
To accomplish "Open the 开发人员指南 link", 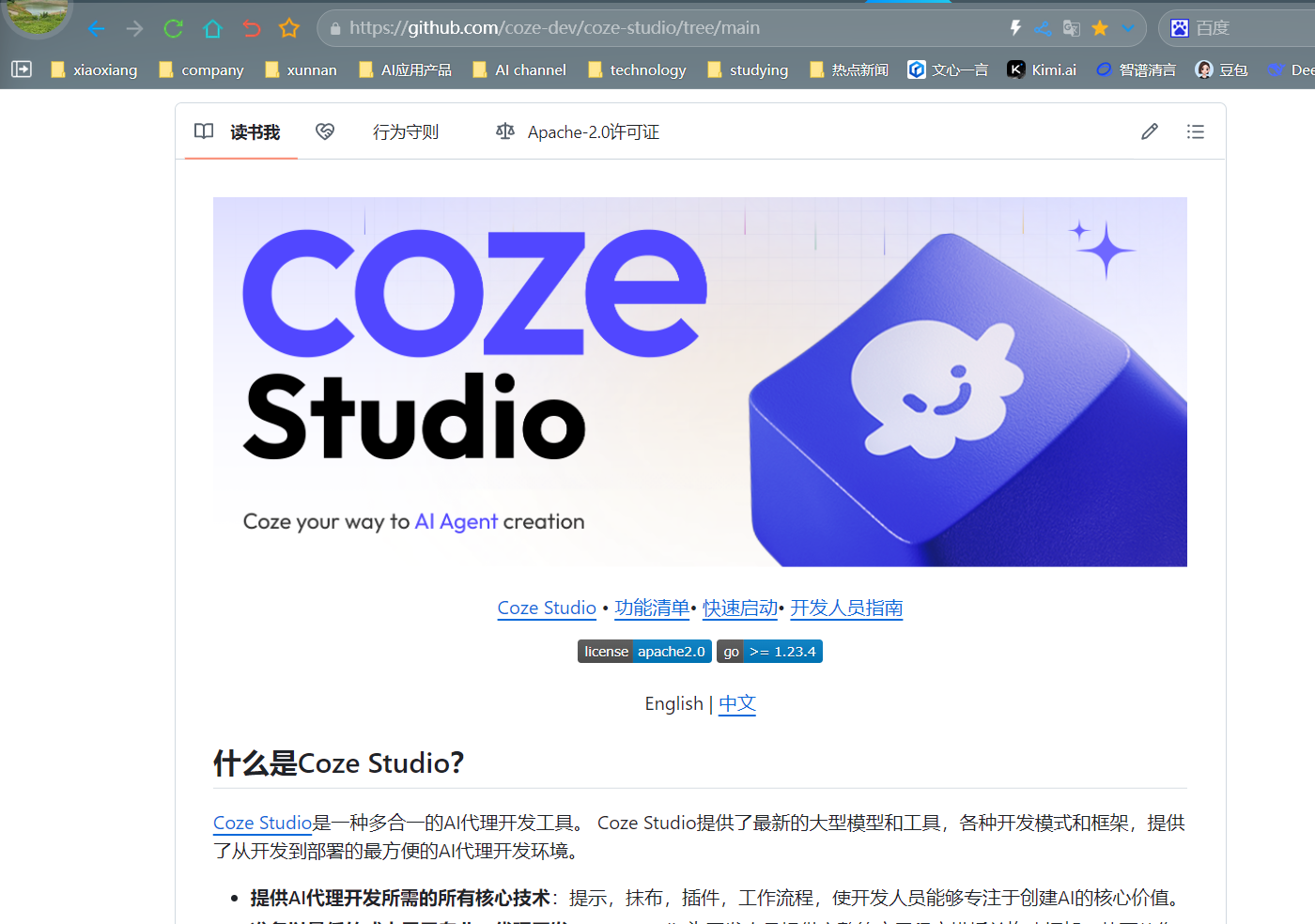I will 845,608.
